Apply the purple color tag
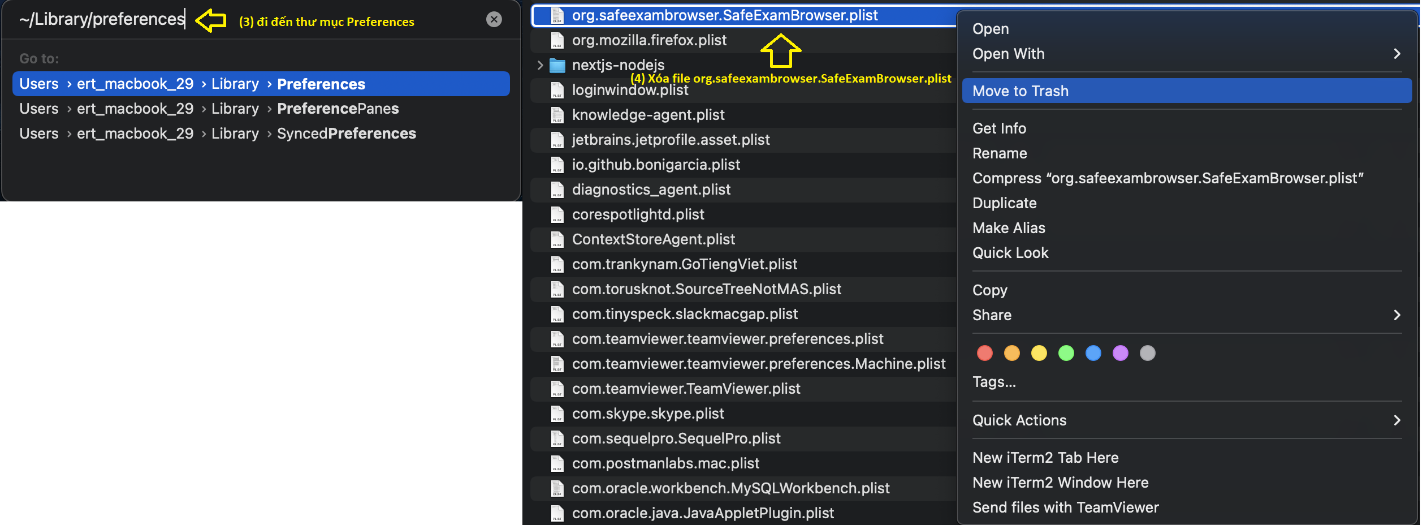Image resolution: width=1427 pixels, height=525 pixels. point(1120,353)
